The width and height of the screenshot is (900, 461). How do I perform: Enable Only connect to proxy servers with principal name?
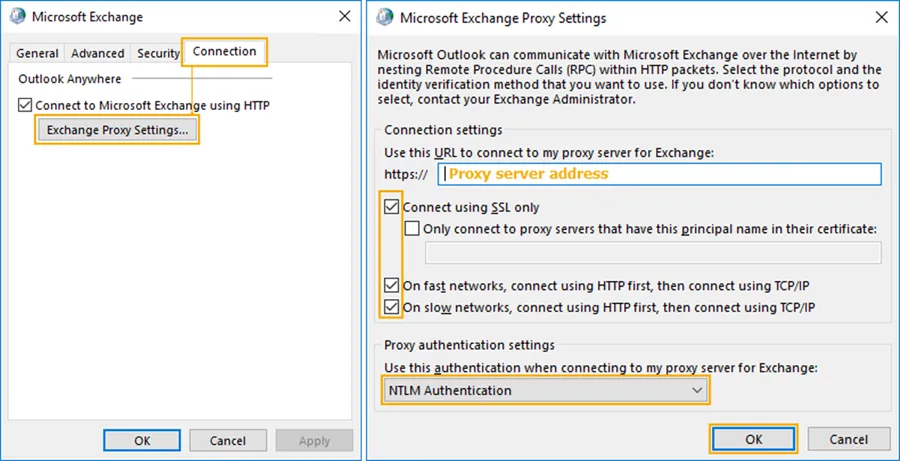click(412, 229)
